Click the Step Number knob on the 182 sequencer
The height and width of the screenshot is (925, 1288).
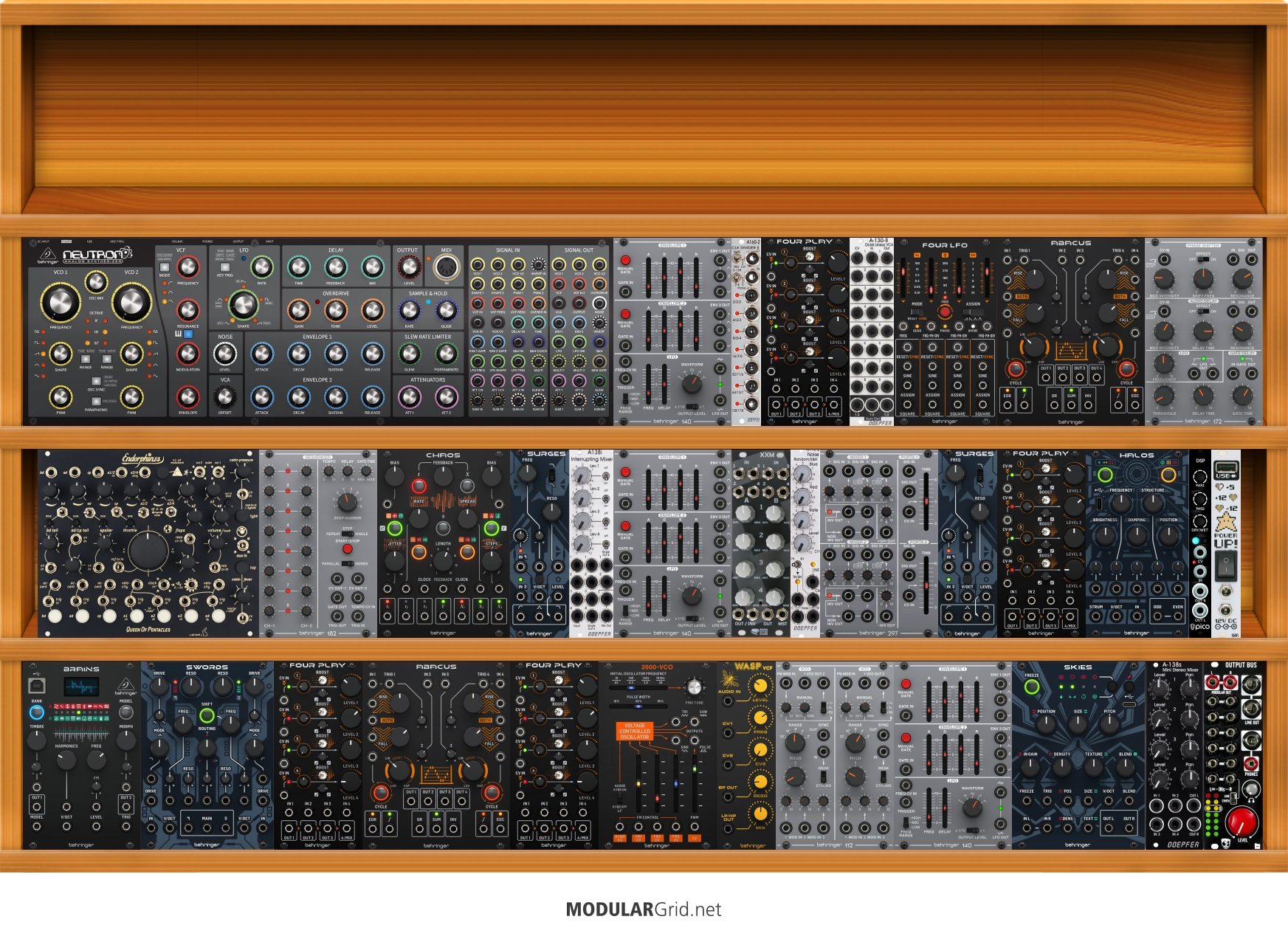click(x=347, y=503)
